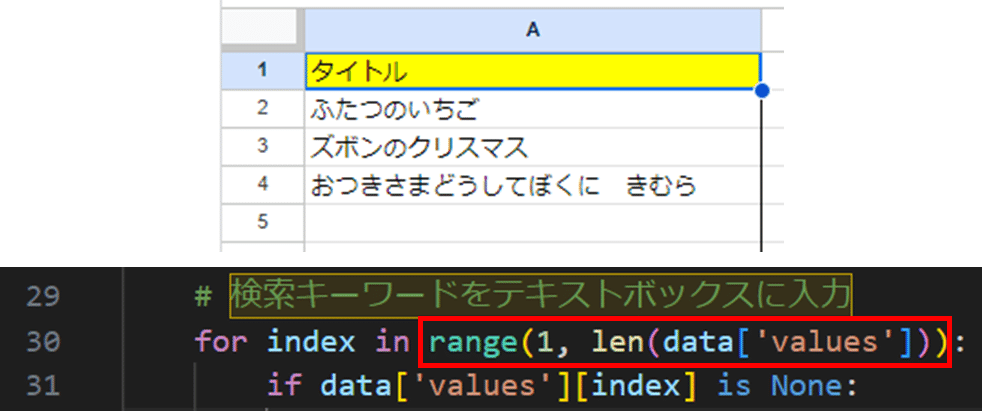Click yellow cell containing タイトル
This screenshot has height=411, width=982.
(533, 71)
